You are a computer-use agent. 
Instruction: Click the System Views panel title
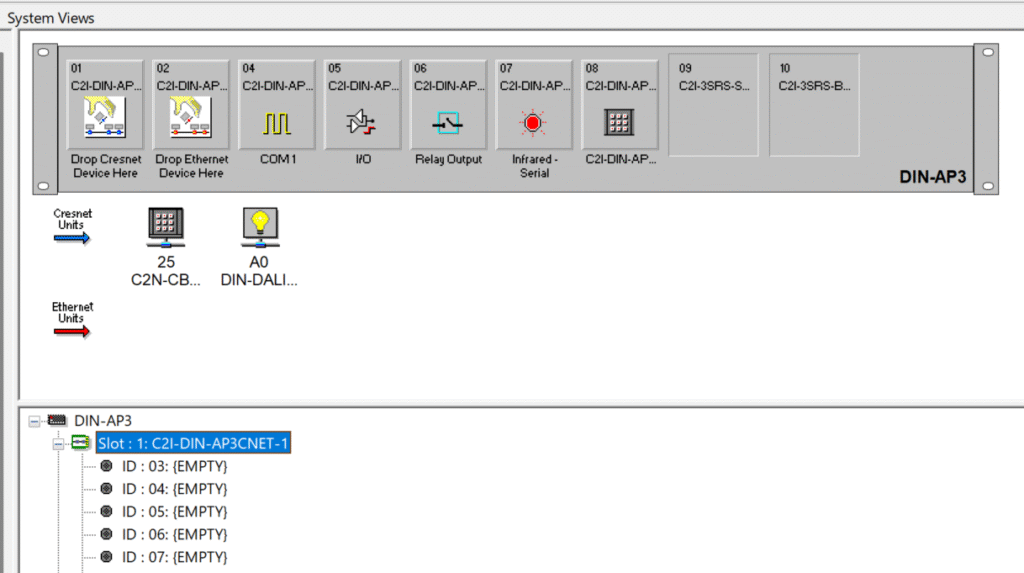51,18
